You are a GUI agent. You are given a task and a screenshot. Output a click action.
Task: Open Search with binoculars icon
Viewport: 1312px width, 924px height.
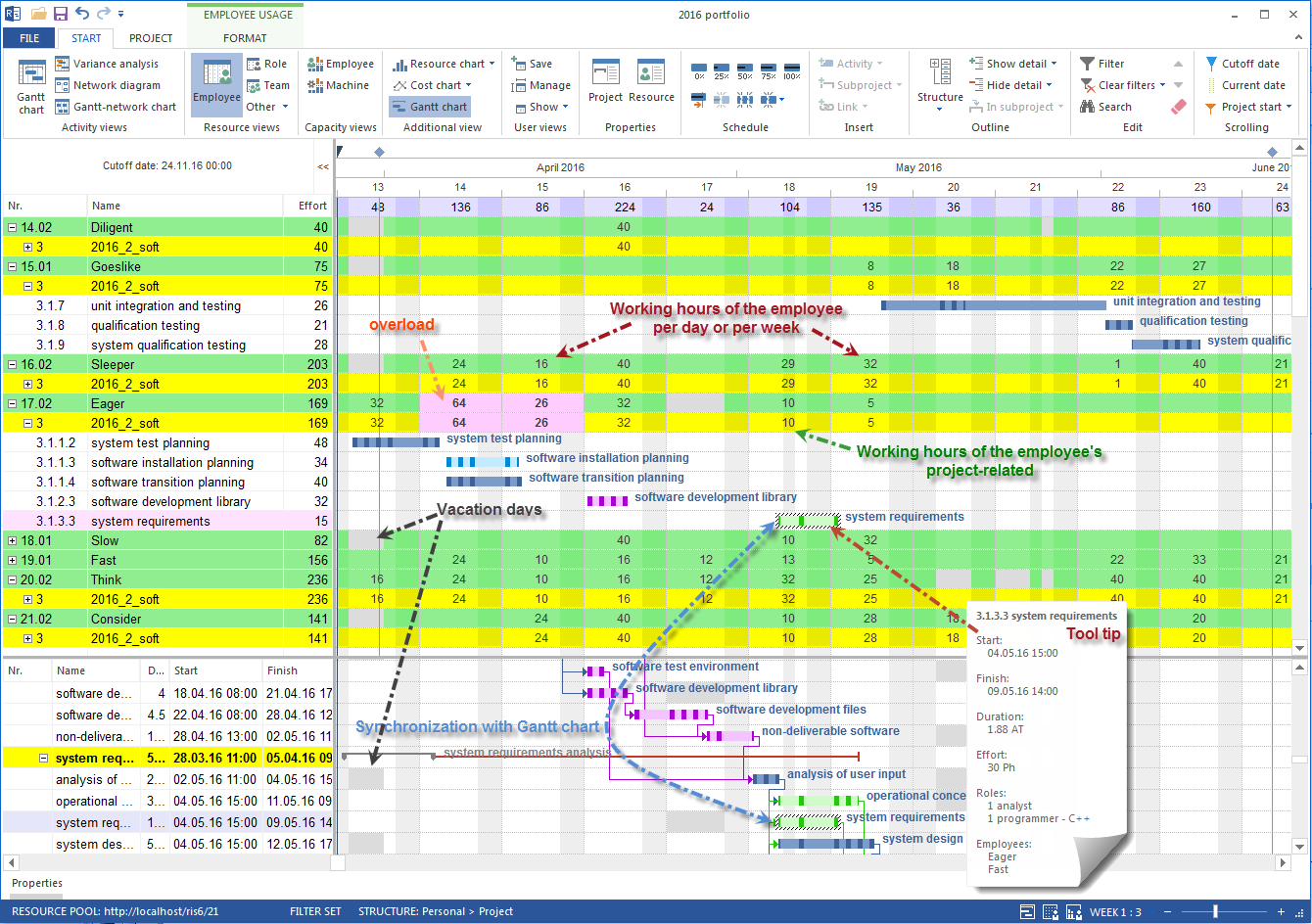point(1106,107)
